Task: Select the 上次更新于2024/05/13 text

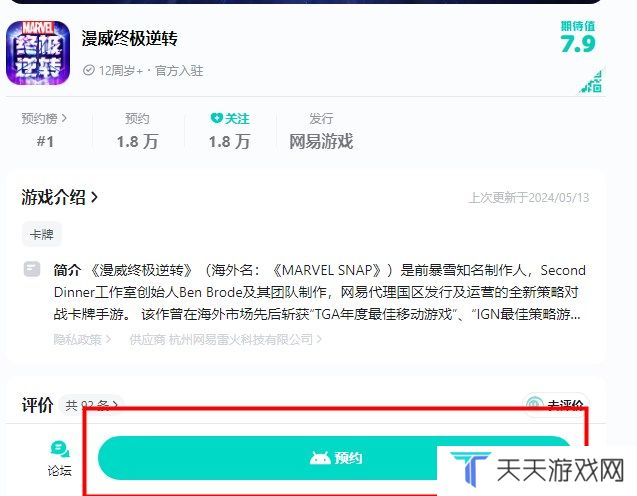Action: click(x=529, y=198)
